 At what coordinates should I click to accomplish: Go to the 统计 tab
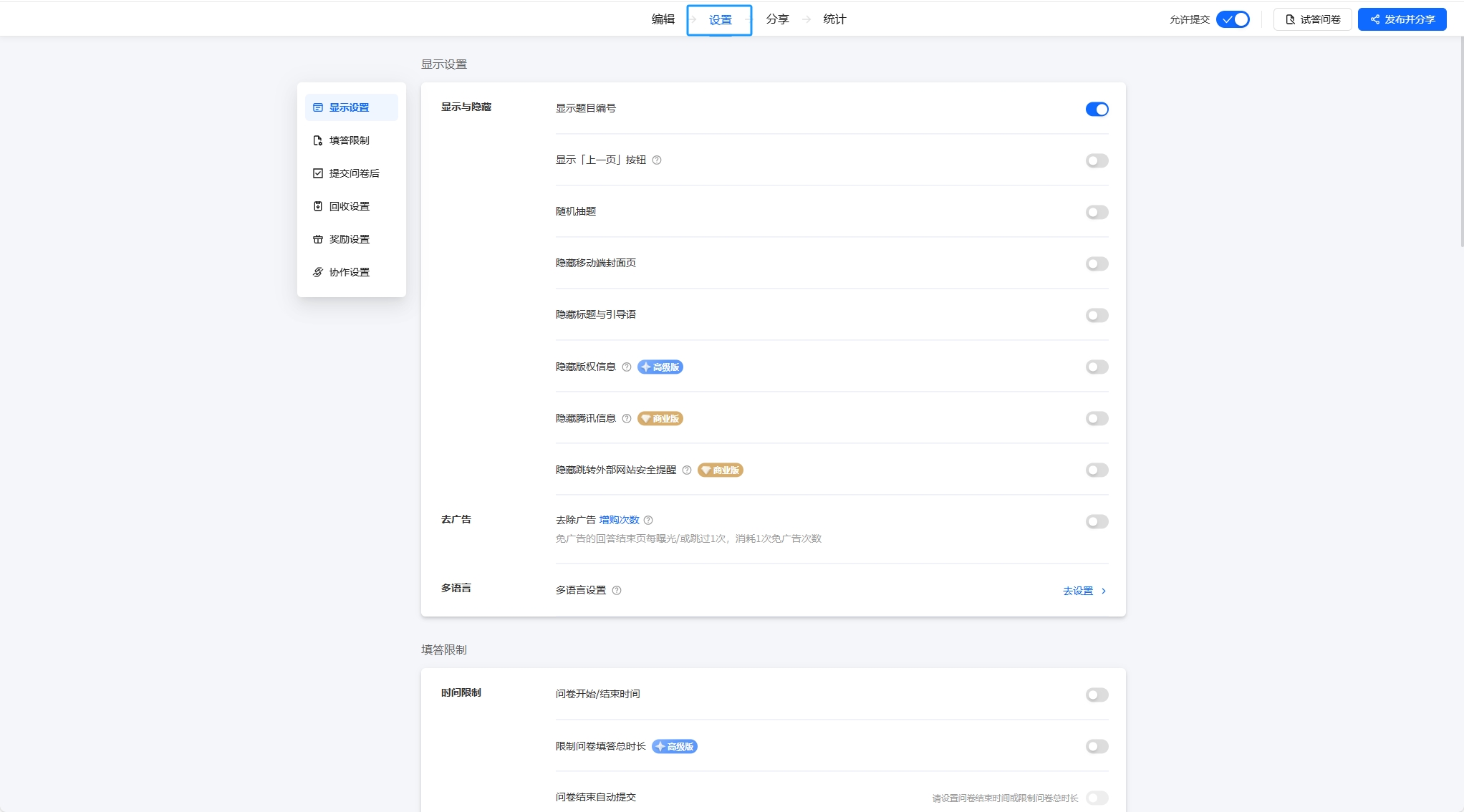[834, 19]
